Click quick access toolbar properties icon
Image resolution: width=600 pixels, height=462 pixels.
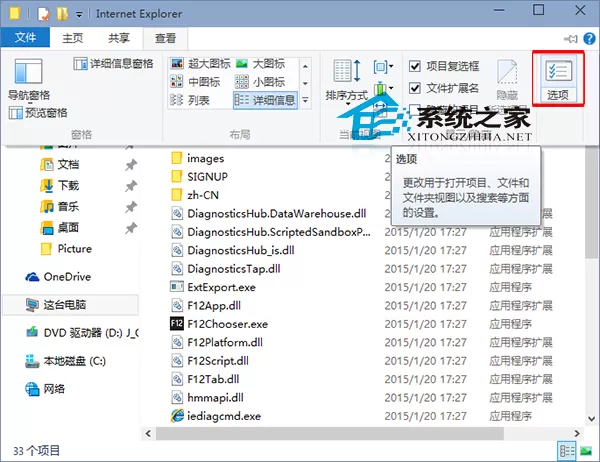[44, 14]
